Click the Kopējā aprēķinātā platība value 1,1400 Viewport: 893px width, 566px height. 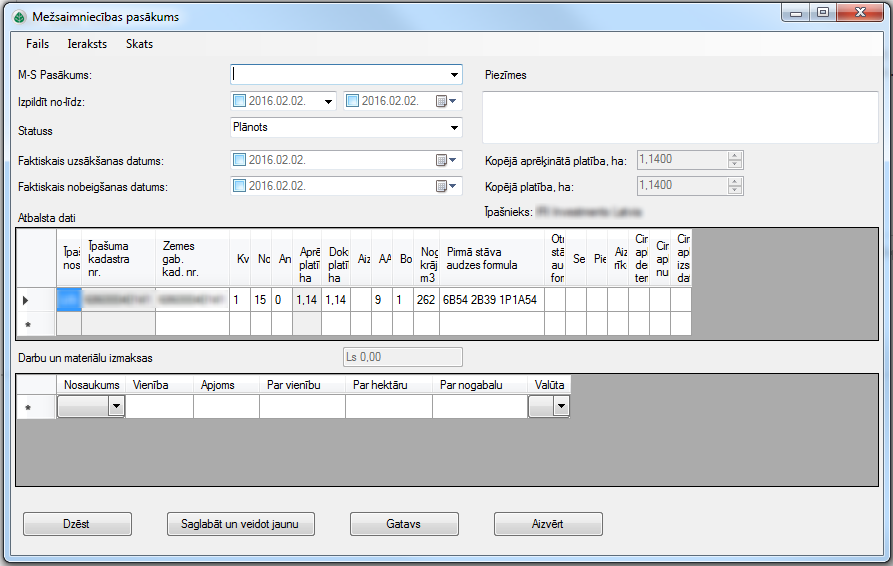656,159
